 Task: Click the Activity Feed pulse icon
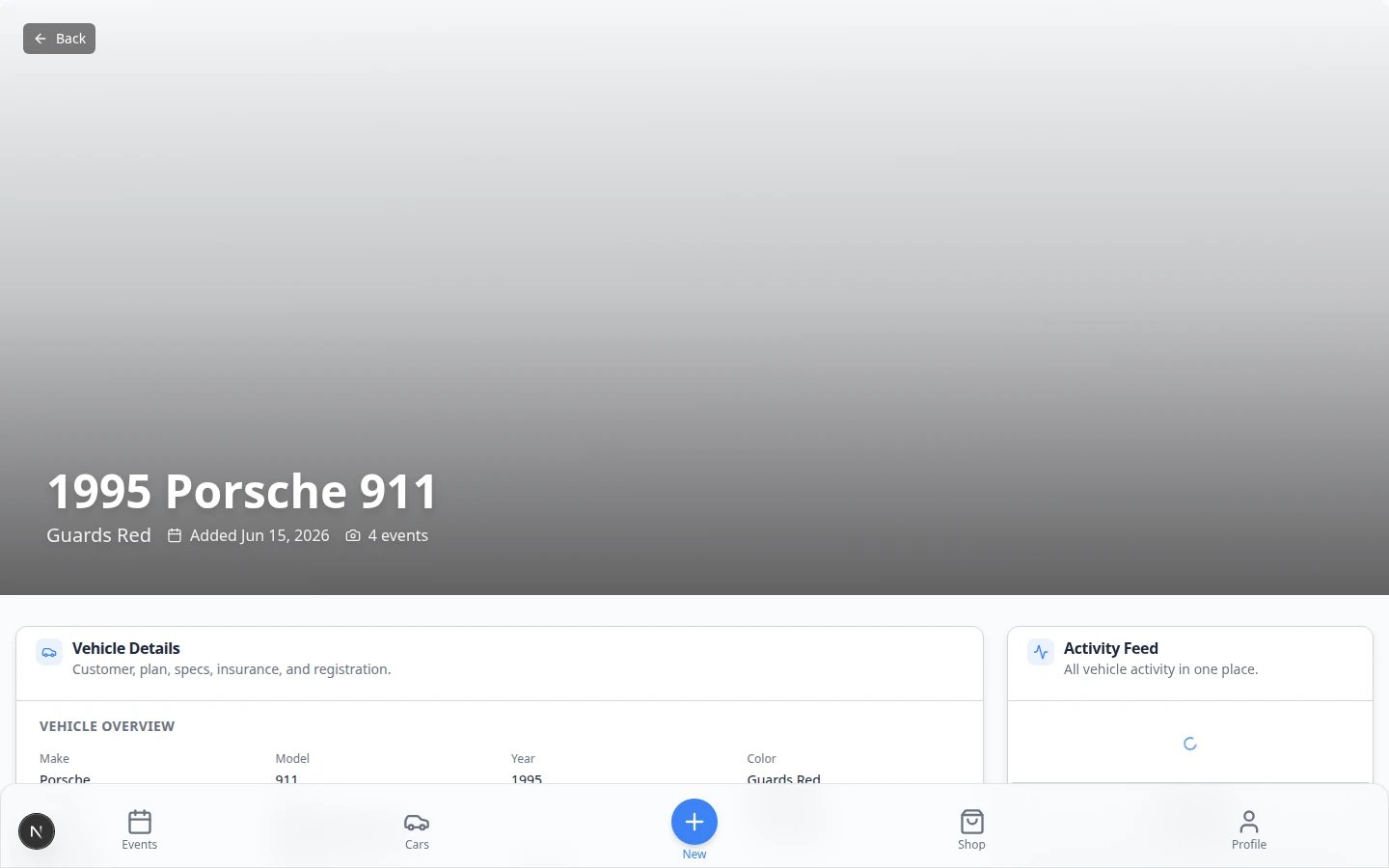tap(1041, 652)
